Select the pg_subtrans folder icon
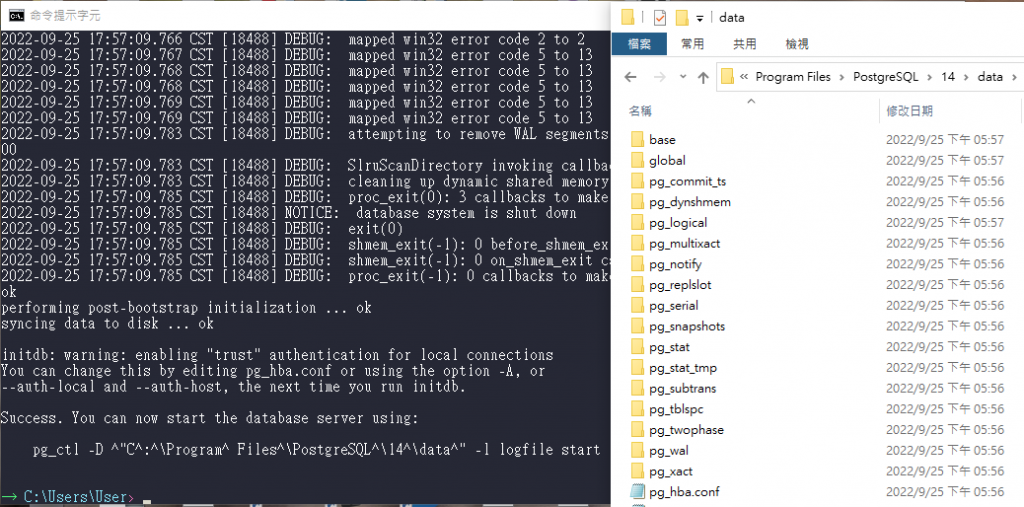 point(638,388)
